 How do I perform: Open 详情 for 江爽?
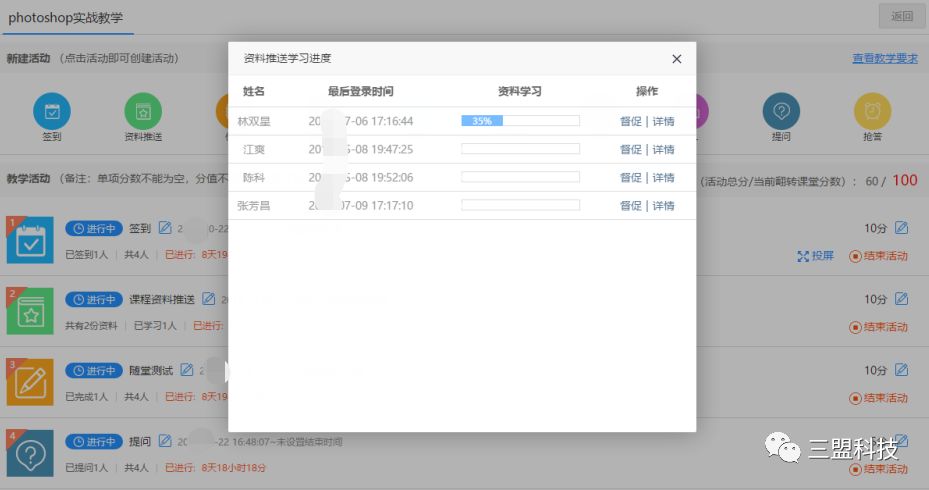pyautogui.click(x=663, y=149)
